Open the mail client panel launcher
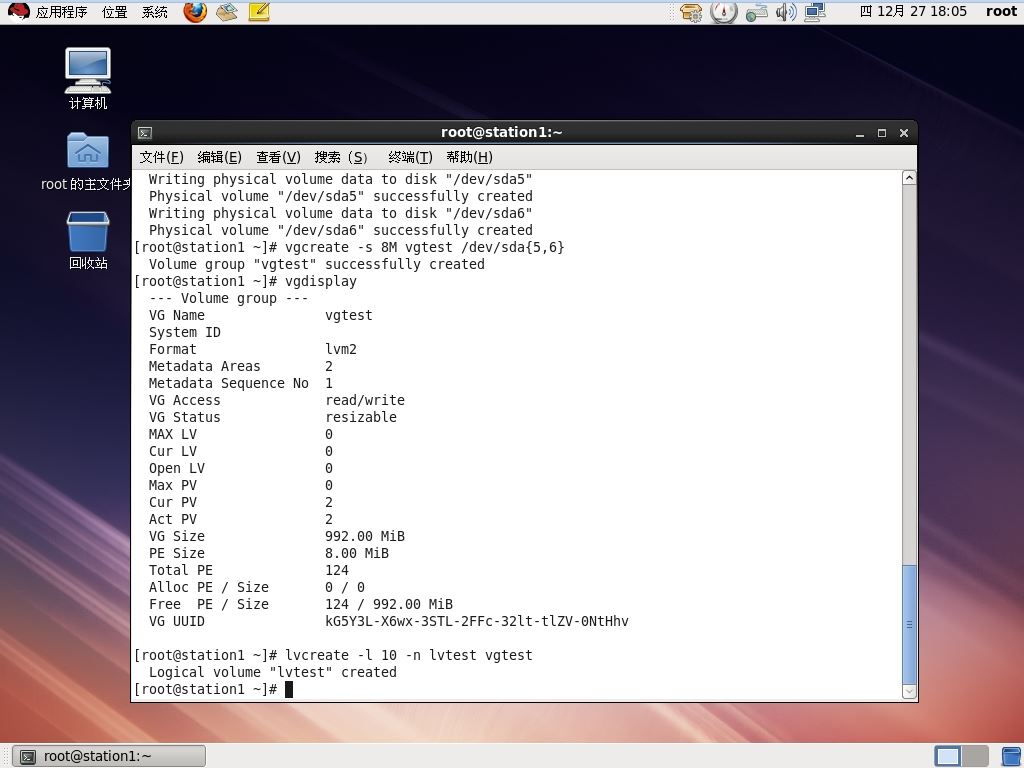This screenshot has width=1024, height=768. tap(227, 12)
